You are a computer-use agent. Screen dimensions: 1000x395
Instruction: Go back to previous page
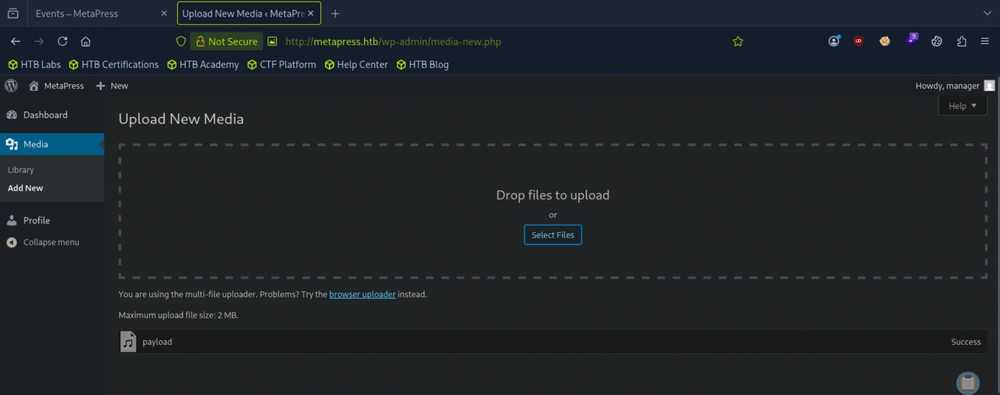tap(15, 41)
